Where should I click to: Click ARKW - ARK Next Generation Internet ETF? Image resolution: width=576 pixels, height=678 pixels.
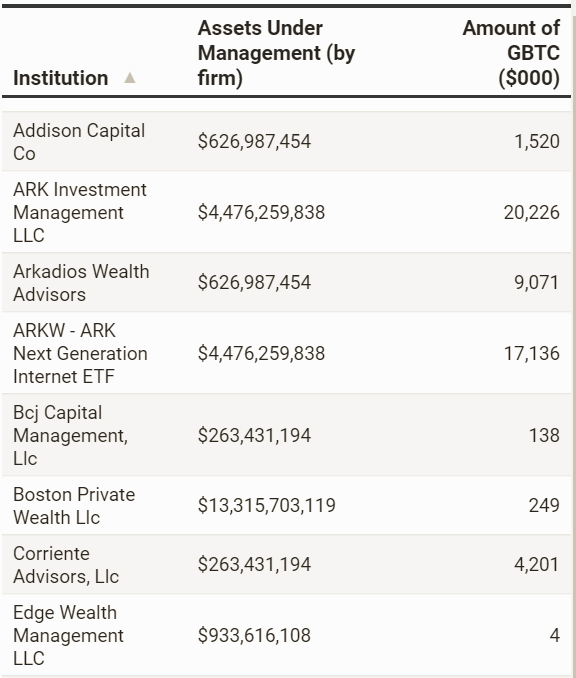click(x=80, y=353)
